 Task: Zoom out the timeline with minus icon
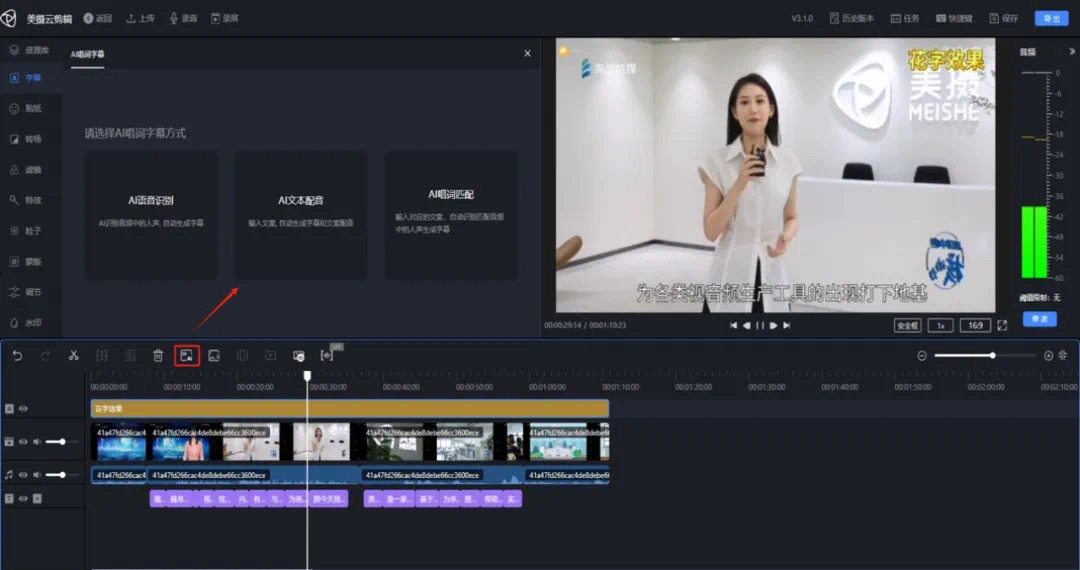[922, 355]
